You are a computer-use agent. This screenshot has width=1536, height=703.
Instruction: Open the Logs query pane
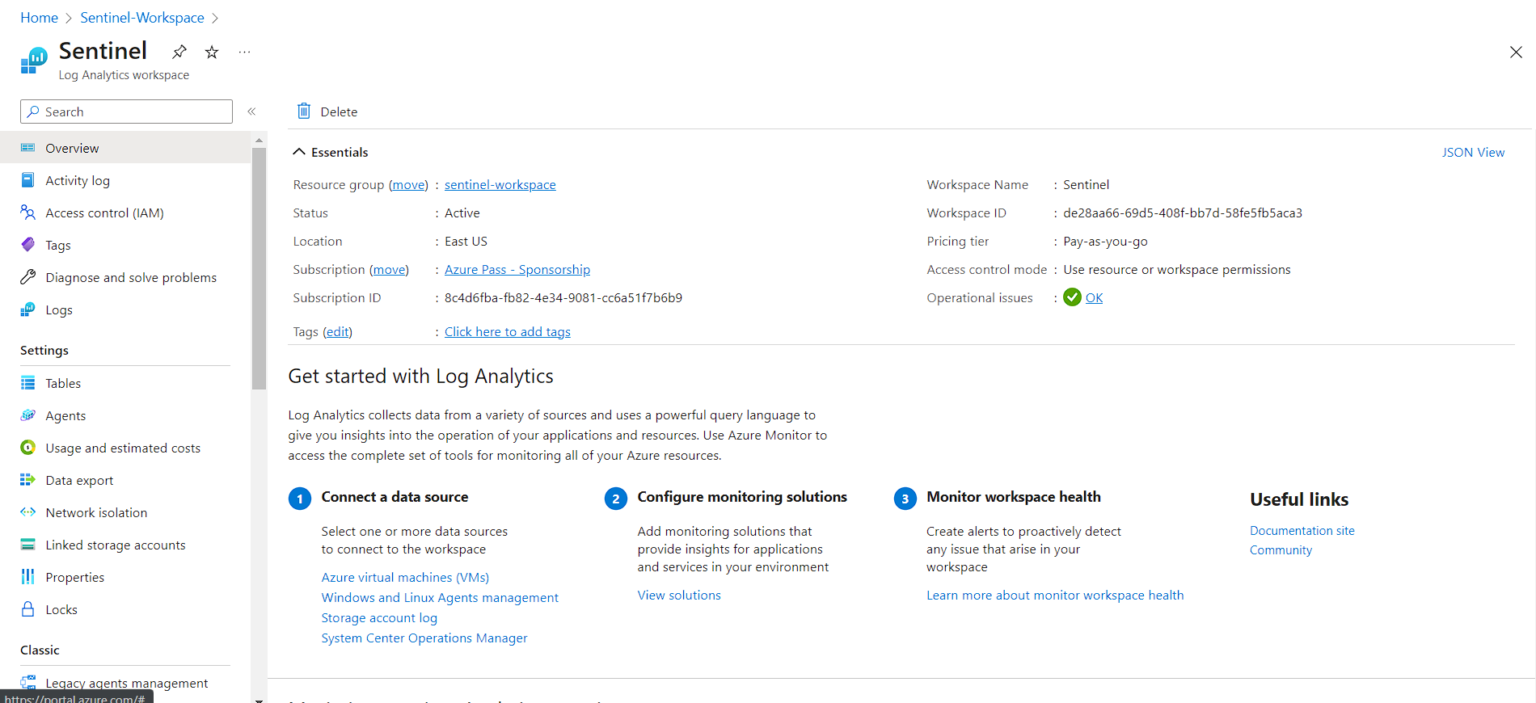[x=59, y=309]
